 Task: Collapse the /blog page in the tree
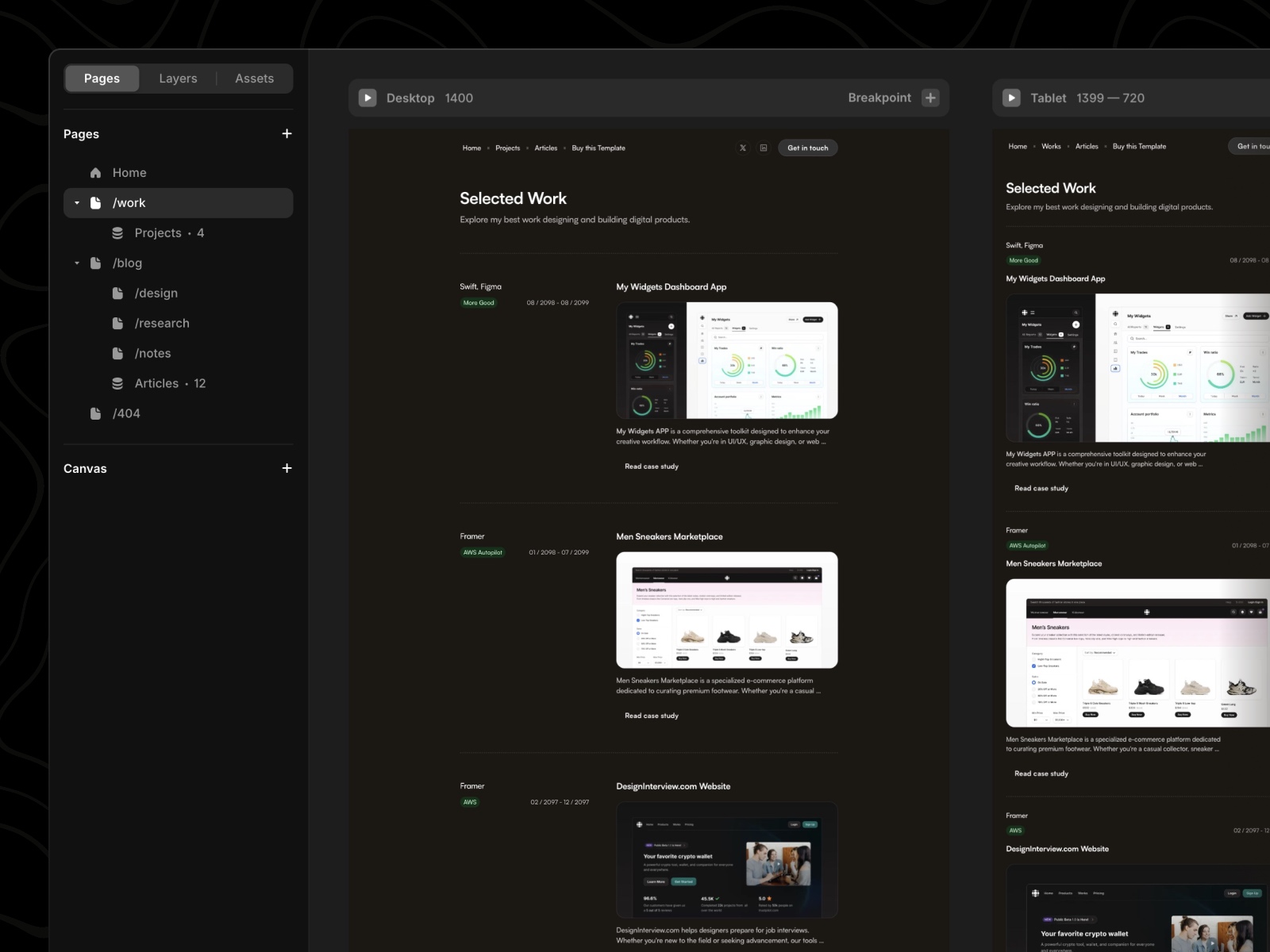pyautogui.click(x=76, y=263)
